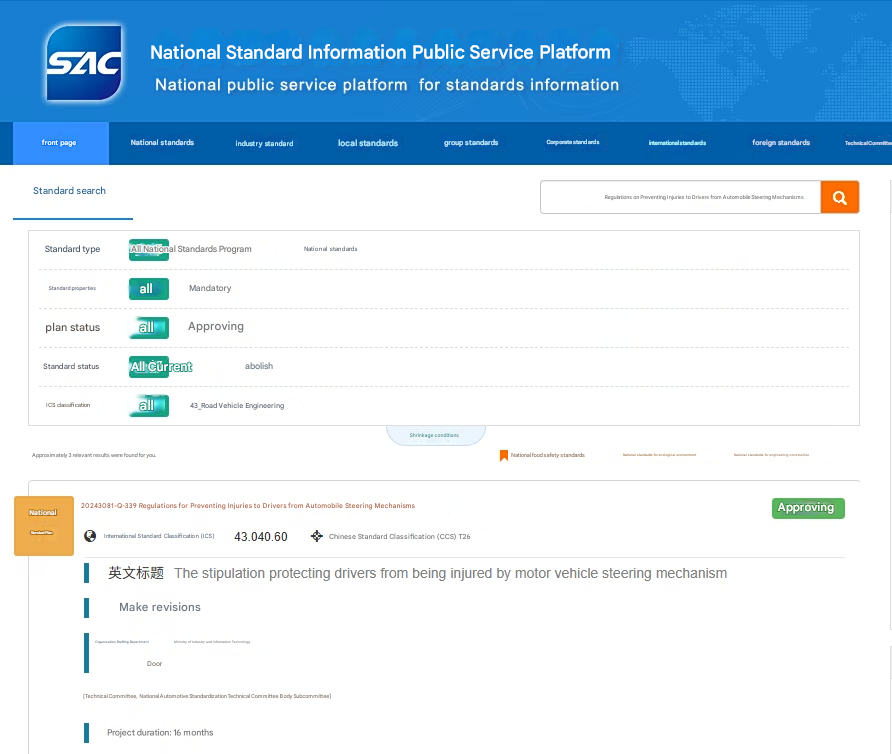Click the food safety standards bookmark icon

point(504,455)
